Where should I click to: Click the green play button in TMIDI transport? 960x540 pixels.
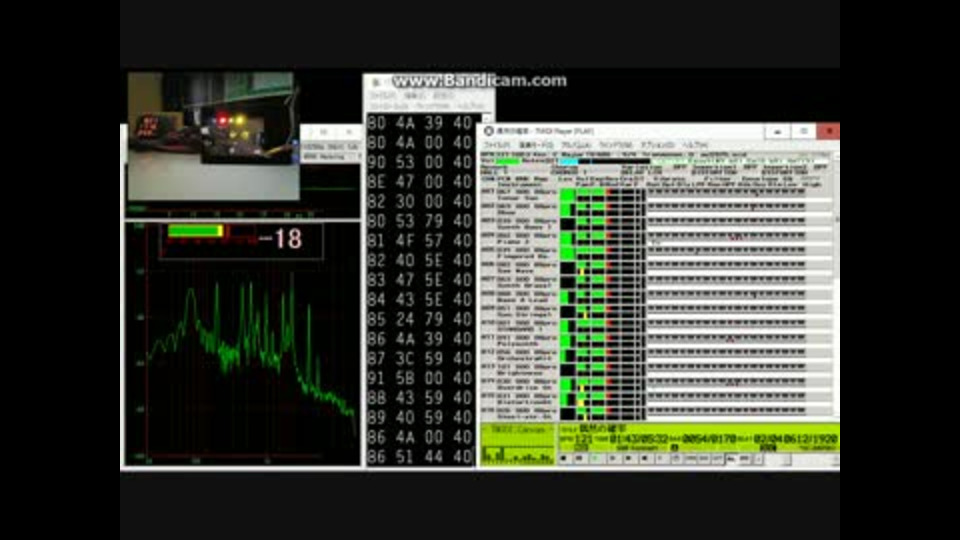coord(596,459)
